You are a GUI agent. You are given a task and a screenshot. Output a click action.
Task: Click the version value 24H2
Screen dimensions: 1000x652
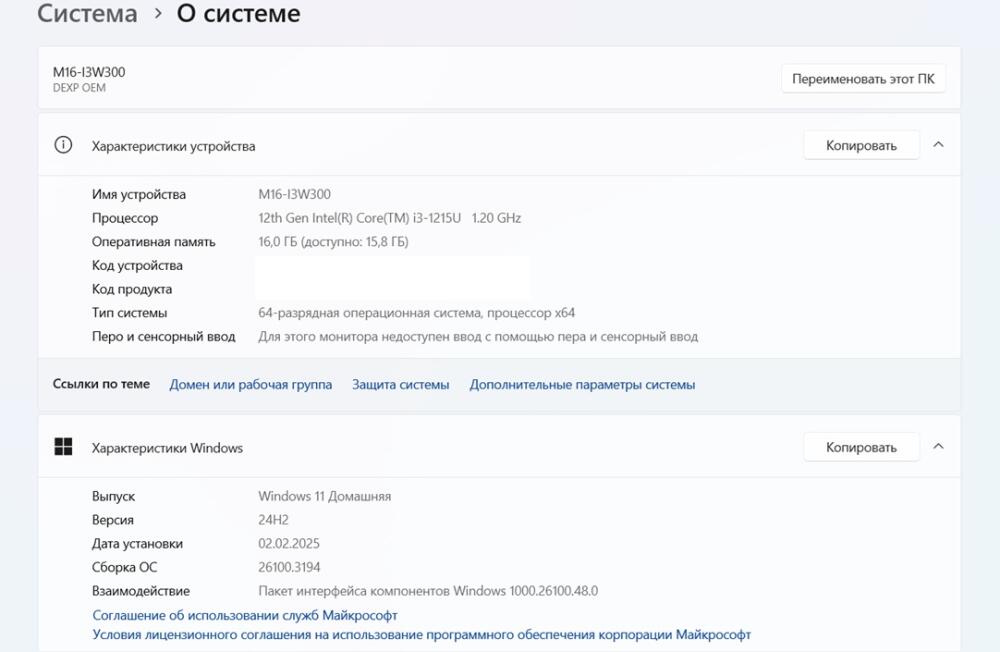[274, 520]
